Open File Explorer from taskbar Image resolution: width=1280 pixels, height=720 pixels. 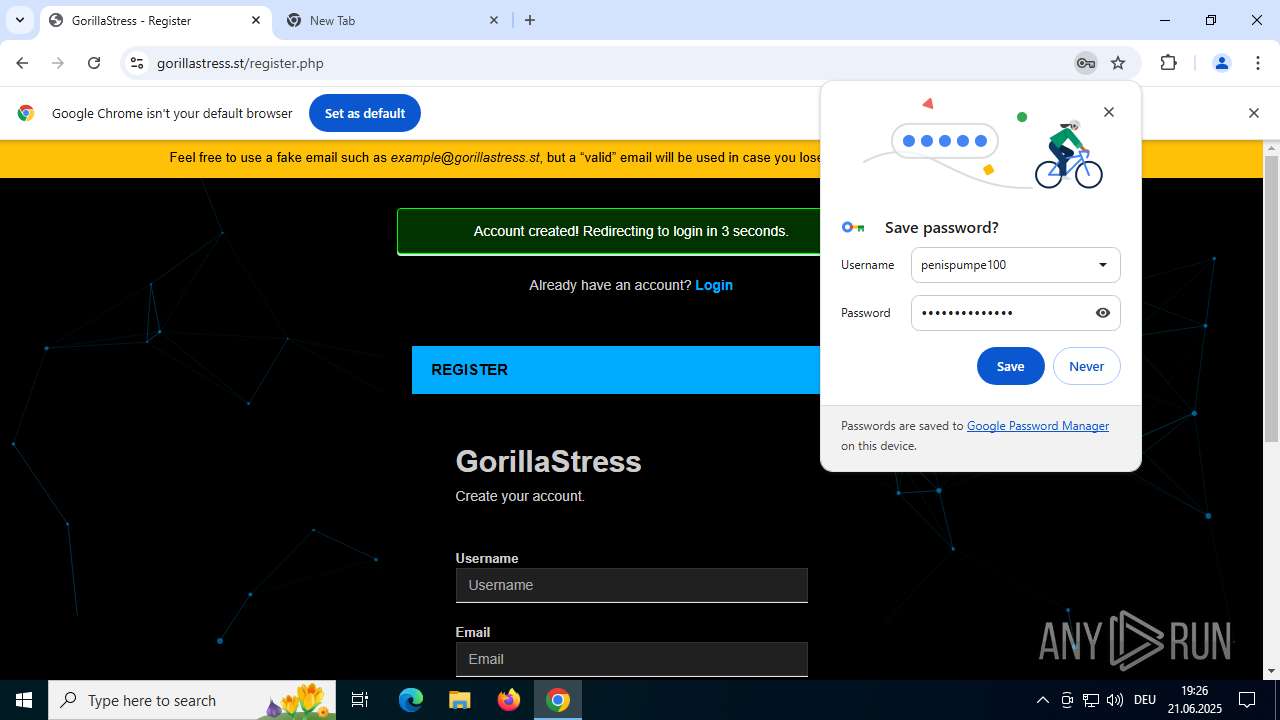[x=460, y=700]
